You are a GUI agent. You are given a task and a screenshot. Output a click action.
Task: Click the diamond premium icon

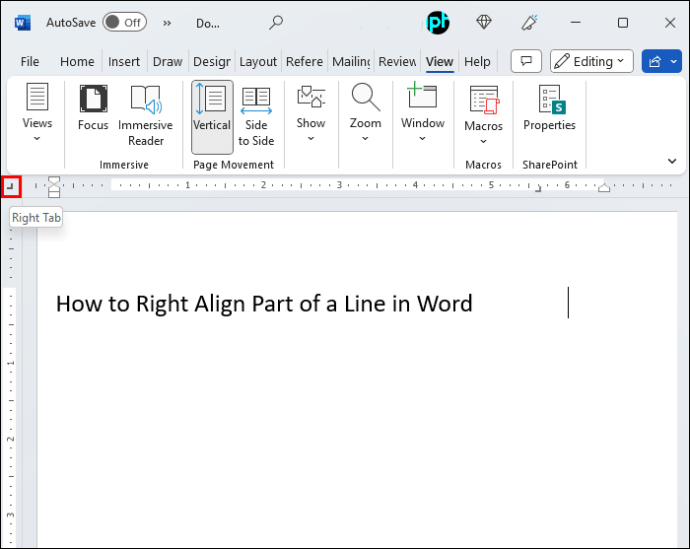coord(484,22)
